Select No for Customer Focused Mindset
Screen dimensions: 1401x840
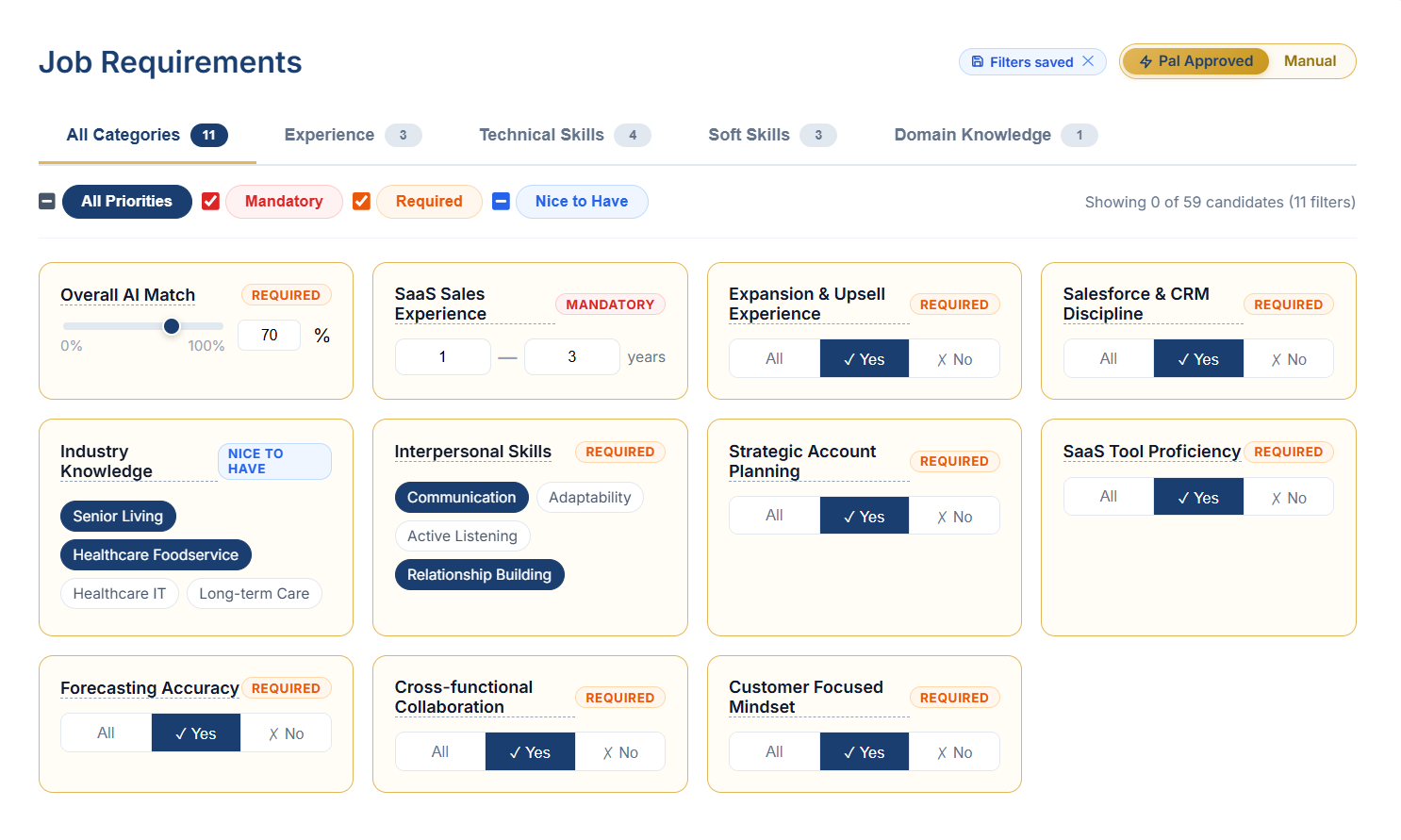coord(954,751)
